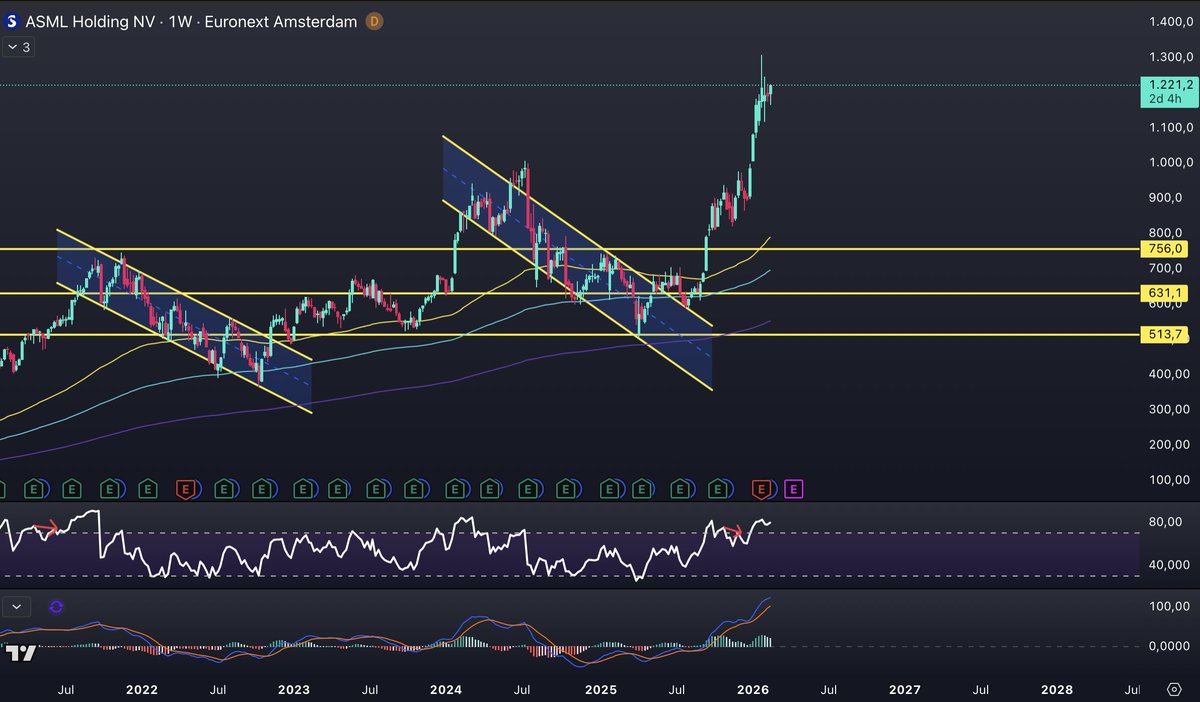The image size is (1200, 702).
Task: Click the Euronext Amsterdam exchange label
Action: (281, 21)
